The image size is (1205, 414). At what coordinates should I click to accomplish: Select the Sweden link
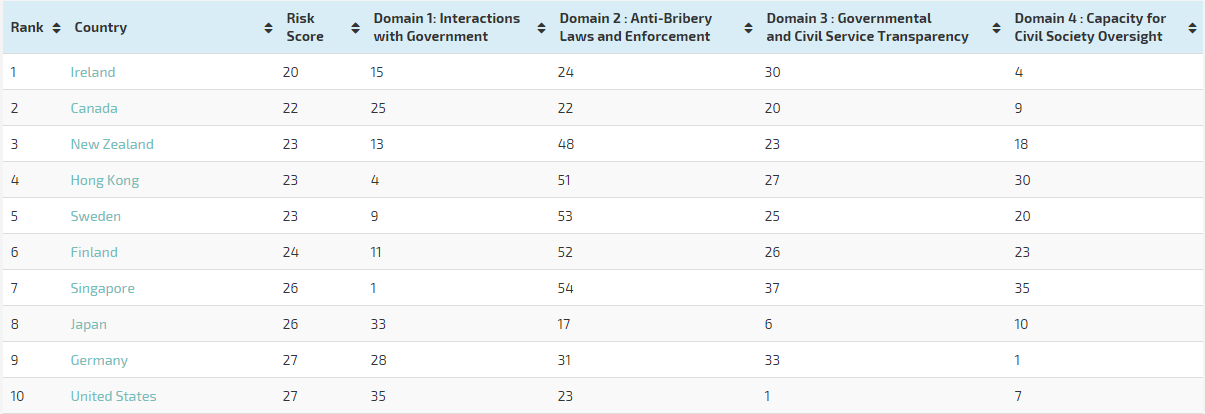coord(95,216)
